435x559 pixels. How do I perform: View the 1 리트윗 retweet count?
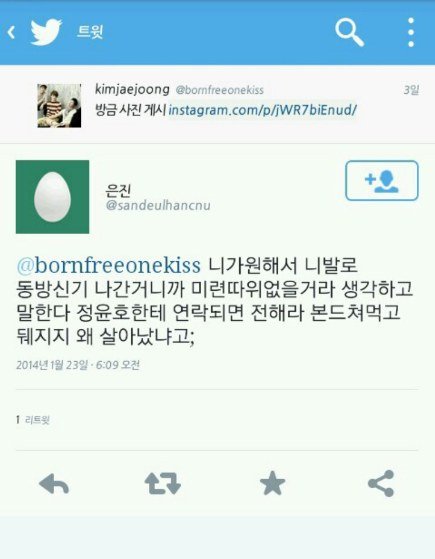point(33,420)
